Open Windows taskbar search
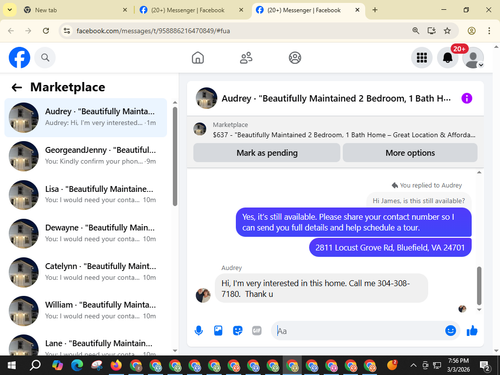The height and width of the screenshot is (375, 500). (x=35, y=365)
